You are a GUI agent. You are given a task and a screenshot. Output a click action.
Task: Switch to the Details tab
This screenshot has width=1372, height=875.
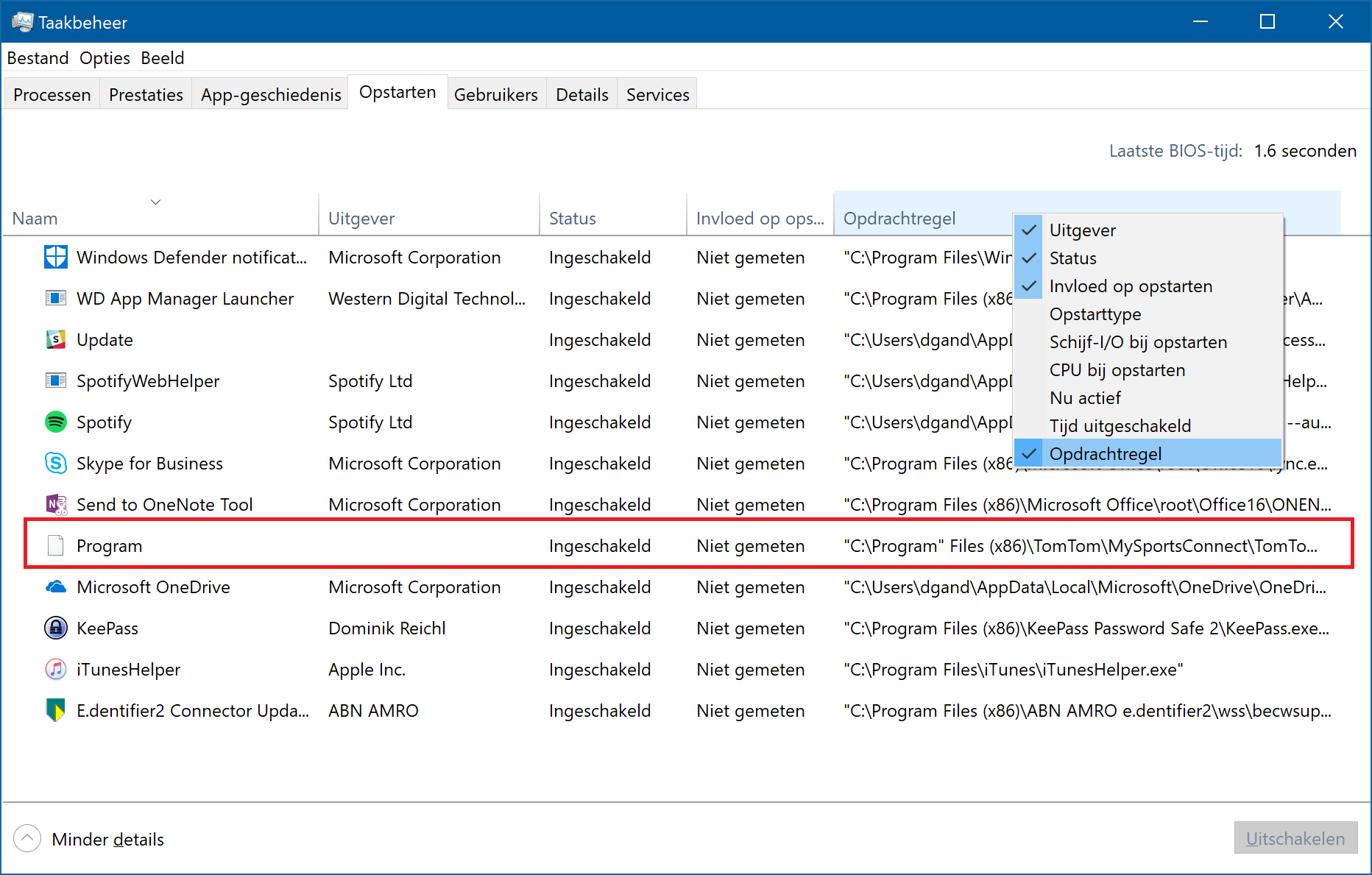[x=582, y=94]
